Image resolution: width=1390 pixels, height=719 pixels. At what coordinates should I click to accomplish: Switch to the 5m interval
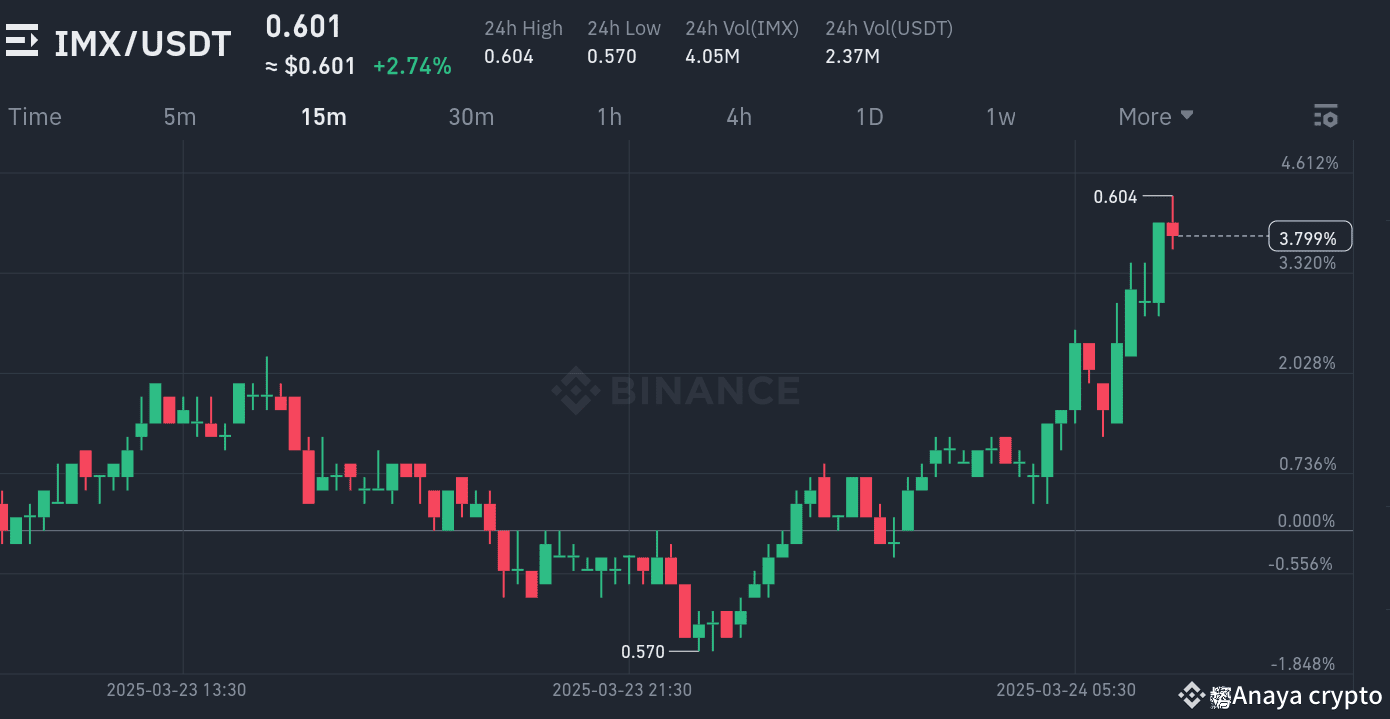(180, 116)
